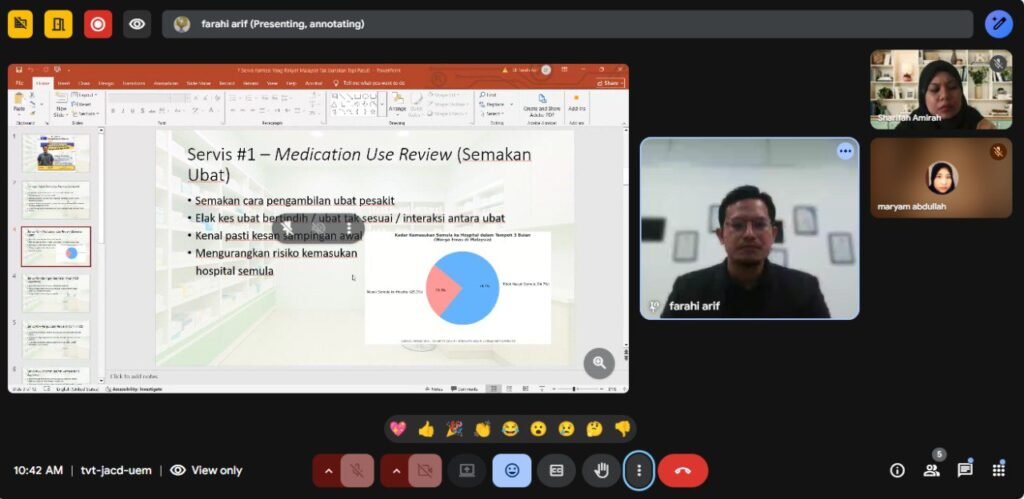Screen dimensions: 1024x499
Task: Click muted mic icon on maryam abdullah tile
Action: 998,152
